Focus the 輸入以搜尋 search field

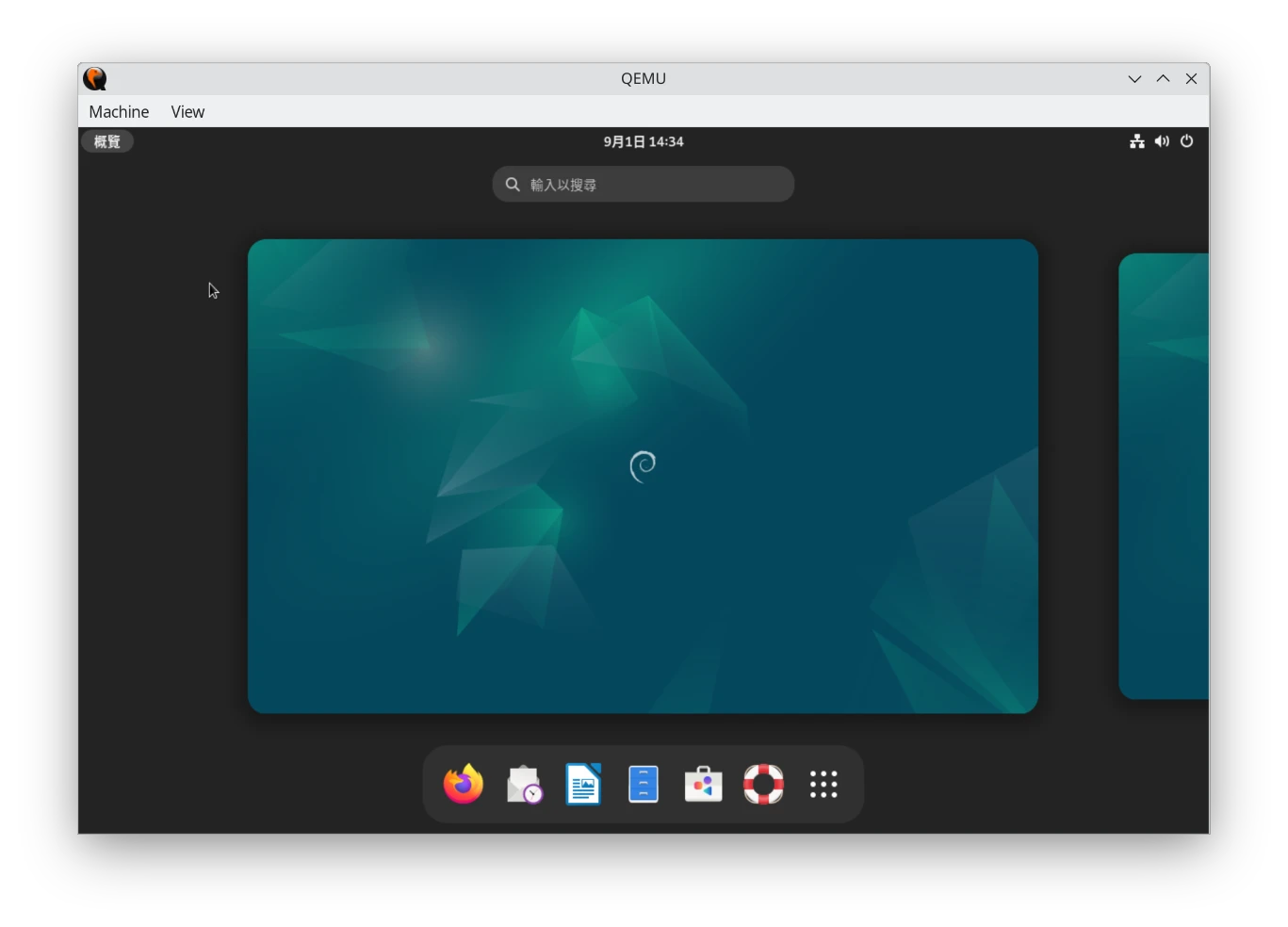[x=644, y=185]
